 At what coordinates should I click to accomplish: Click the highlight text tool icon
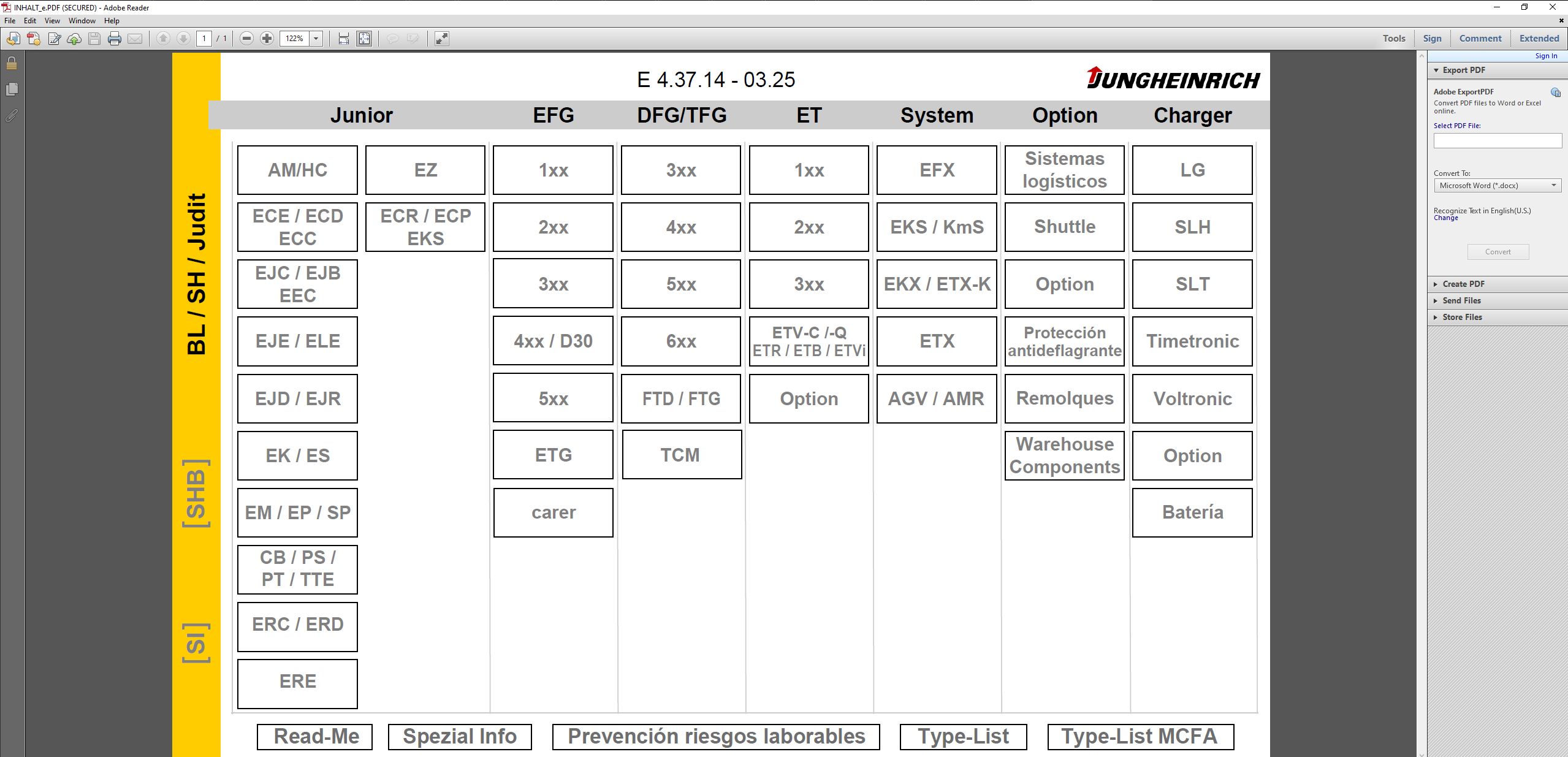(413, 39)
